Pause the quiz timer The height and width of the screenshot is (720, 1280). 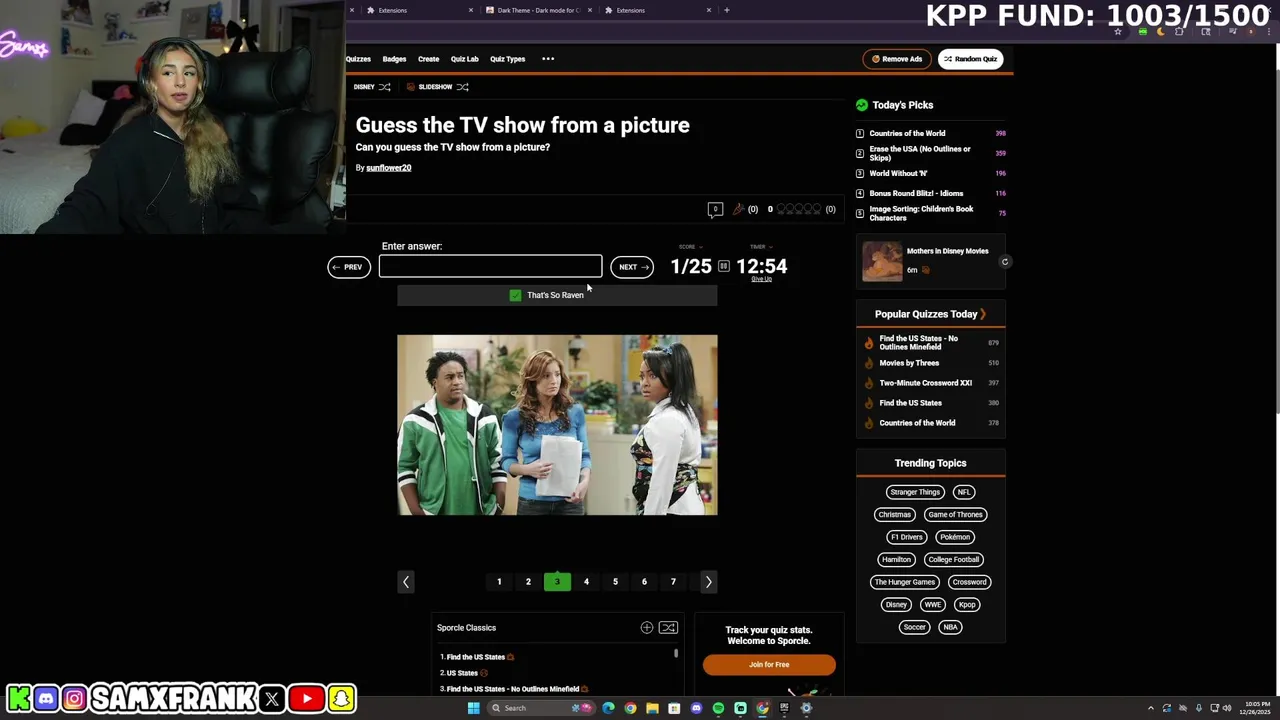723,266
